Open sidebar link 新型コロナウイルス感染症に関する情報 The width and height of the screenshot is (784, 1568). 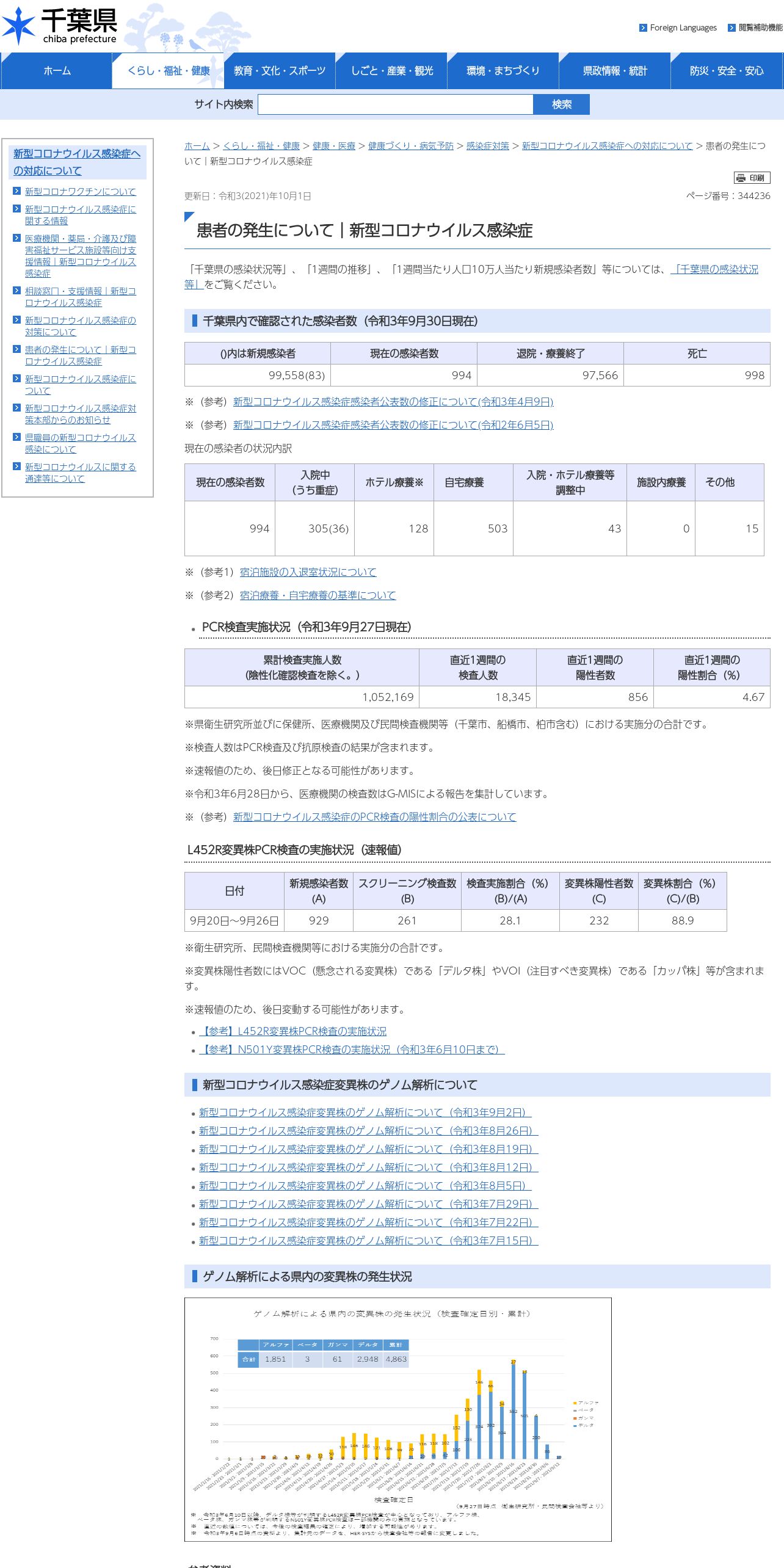coord(81,215)
